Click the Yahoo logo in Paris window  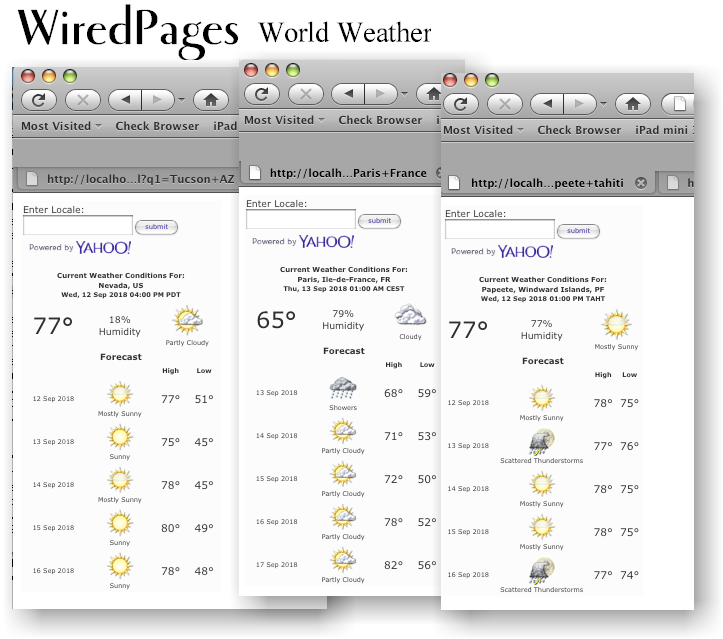(x=326, y=242)
